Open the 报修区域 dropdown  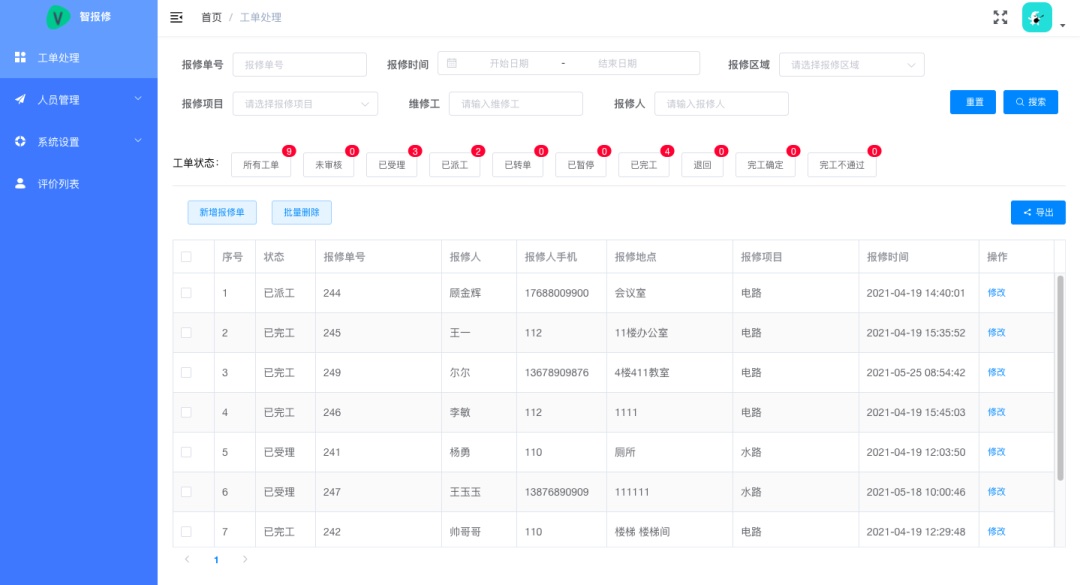851,65
